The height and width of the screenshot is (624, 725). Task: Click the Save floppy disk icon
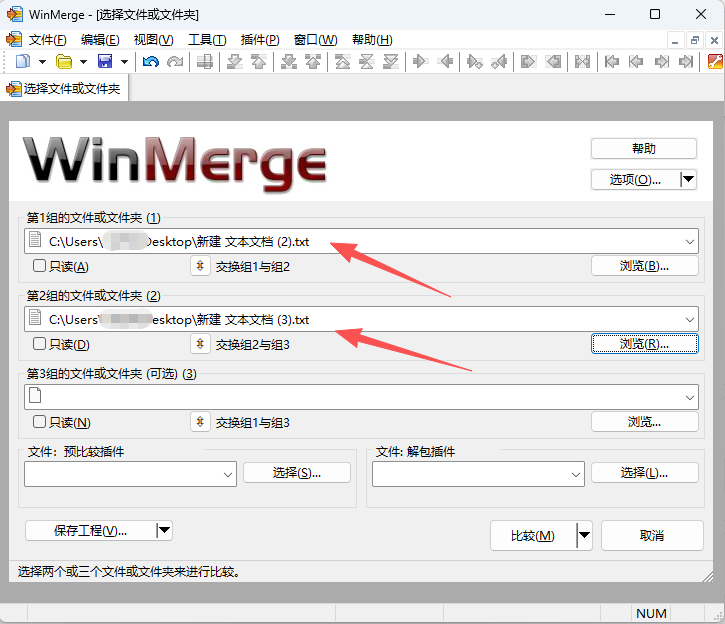coord(105,62)
